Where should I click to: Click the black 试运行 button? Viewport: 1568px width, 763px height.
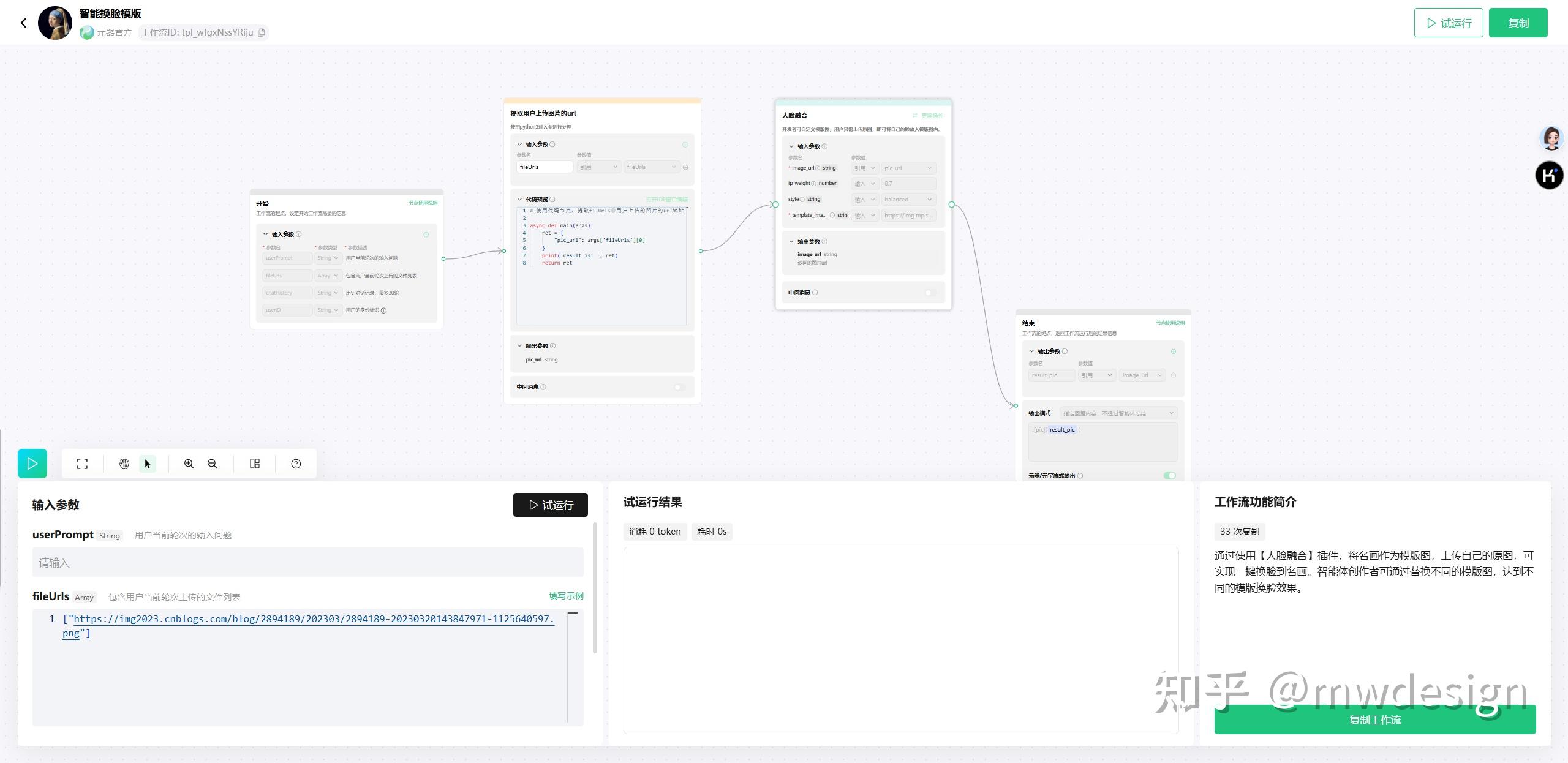point(550,505)
